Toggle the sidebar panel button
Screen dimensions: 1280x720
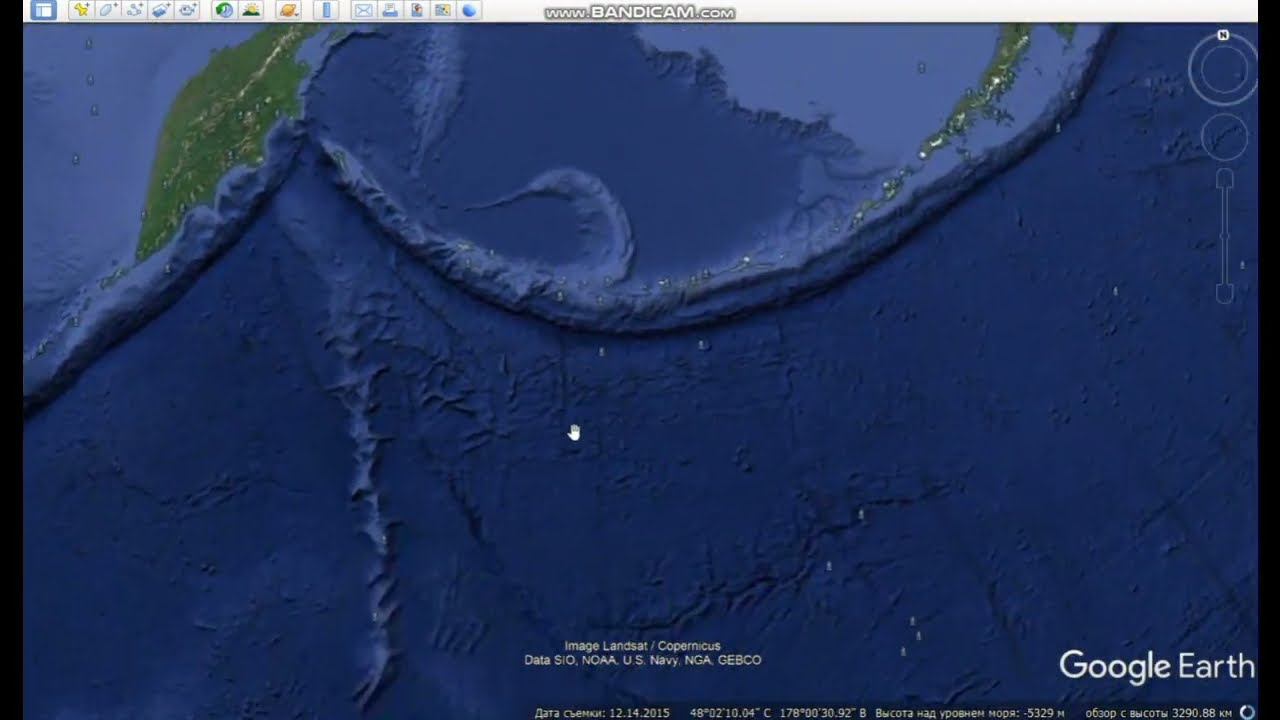click(43, 10)
